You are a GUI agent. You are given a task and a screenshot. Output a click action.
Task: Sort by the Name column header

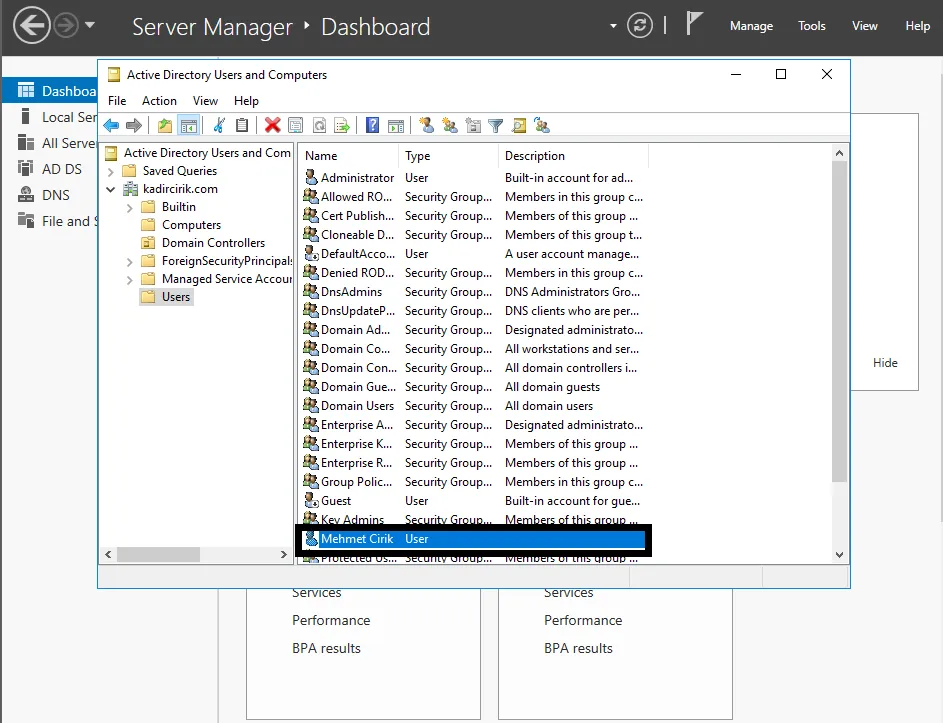(x=349, y=156)
